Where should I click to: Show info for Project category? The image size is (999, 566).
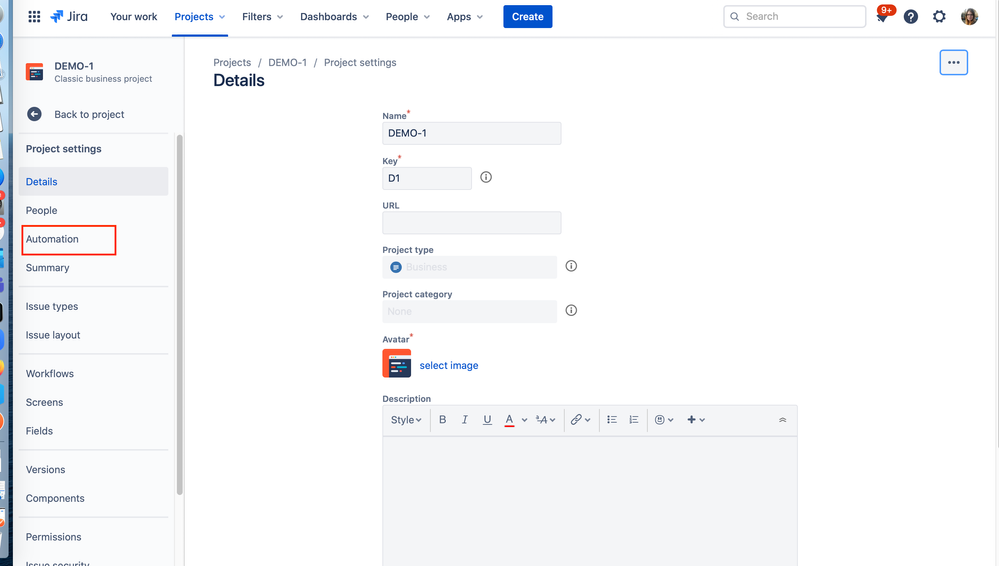tap(571, 310)
